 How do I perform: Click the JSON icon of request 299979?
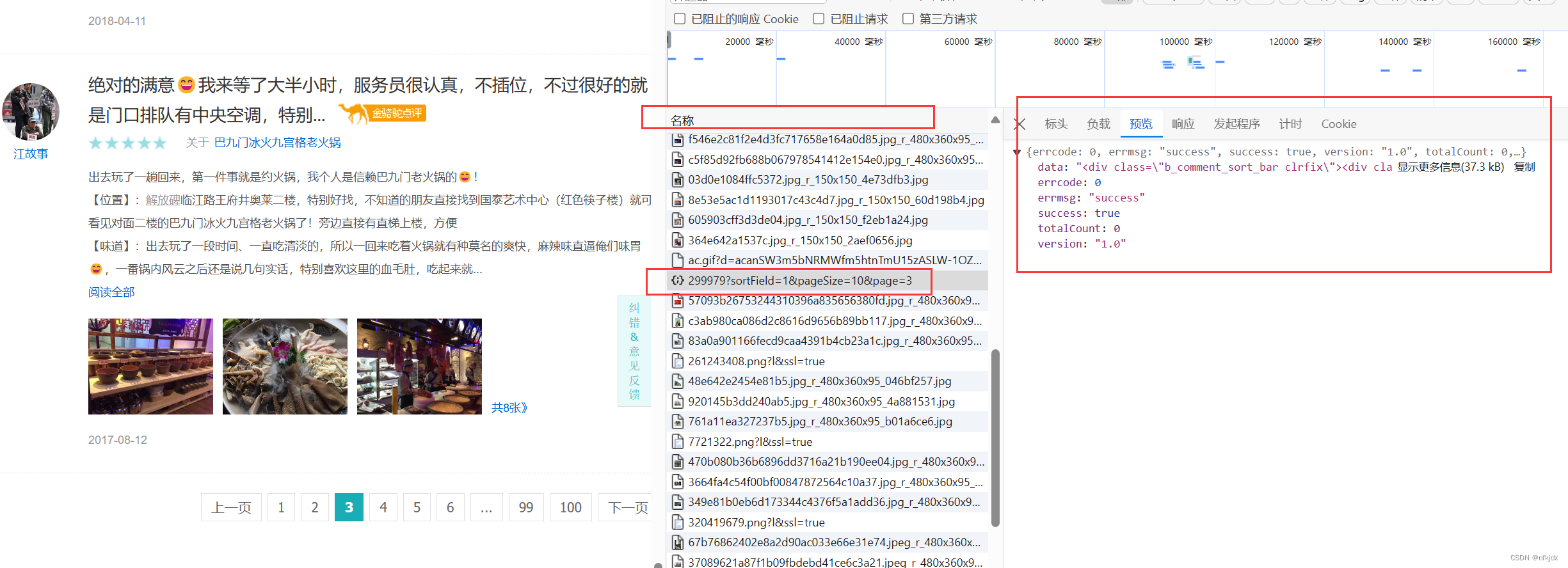(x=677, y=280)
